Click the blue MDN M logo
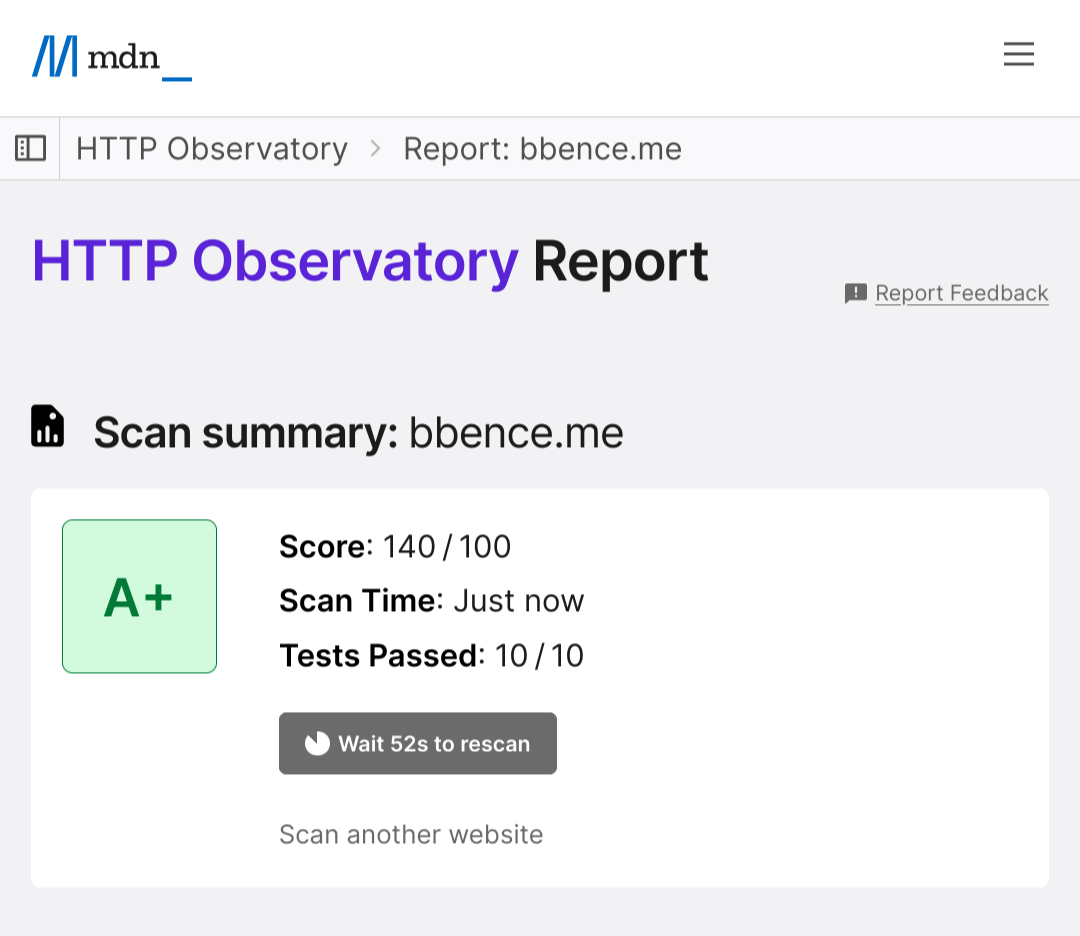This screenshot has height=936, width=1080. coord(55,56)
